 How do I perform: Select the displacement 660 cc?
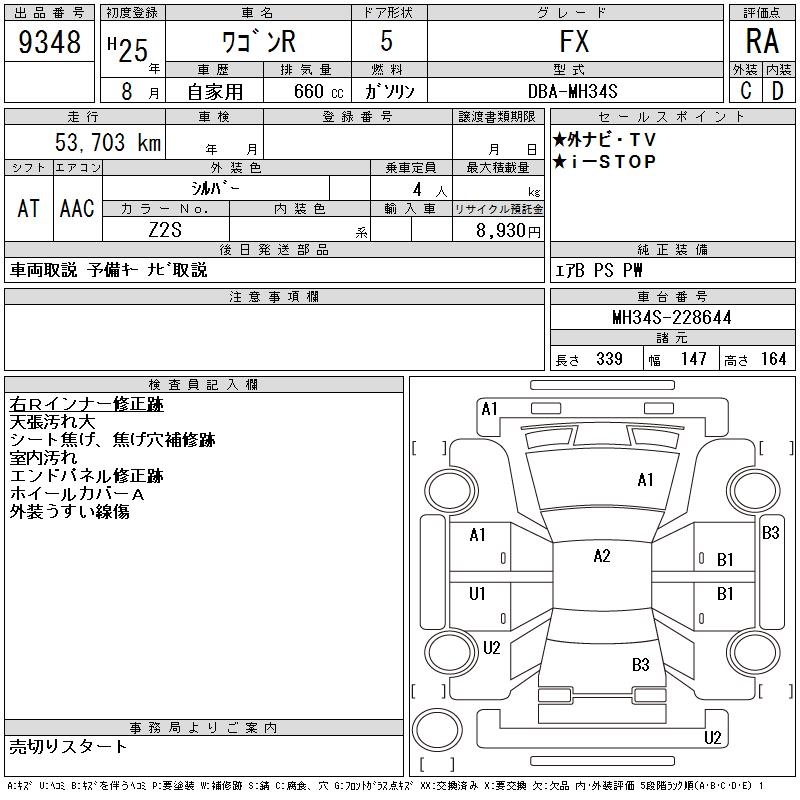point(319,92)
